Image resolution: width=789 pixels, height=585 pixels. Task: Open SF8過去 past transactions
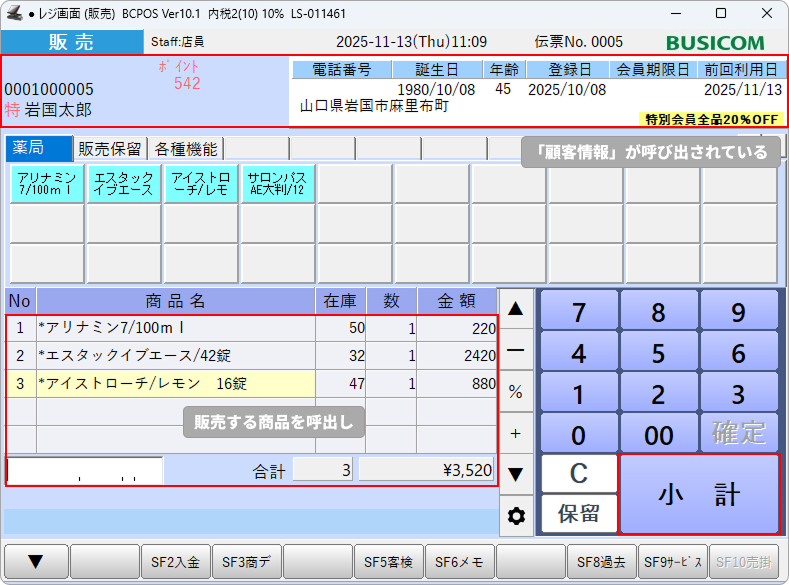pyautogui.click(x=602, y=562)
